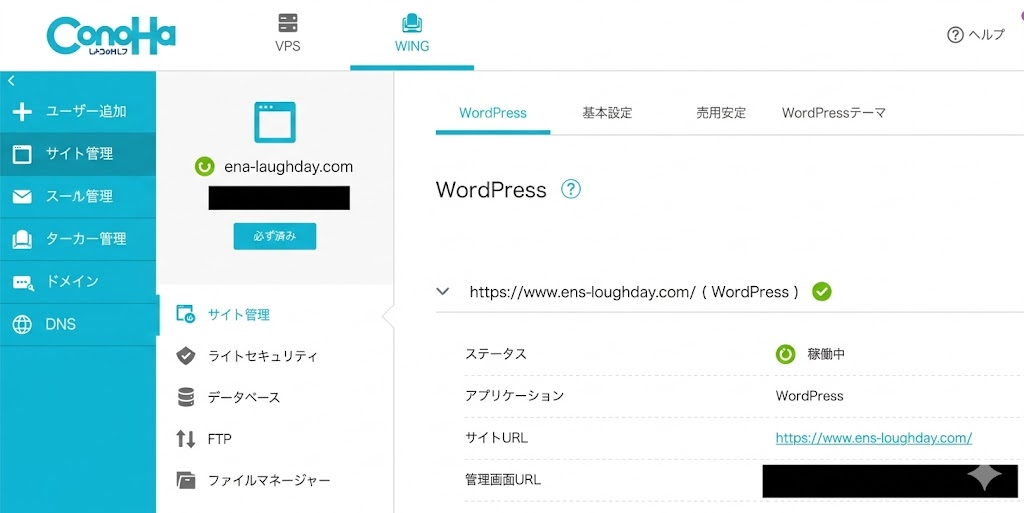Collapse the left sidebar with the chevron
The height and width of the screenshot is (513, 1024).
[x=11, y=80]
